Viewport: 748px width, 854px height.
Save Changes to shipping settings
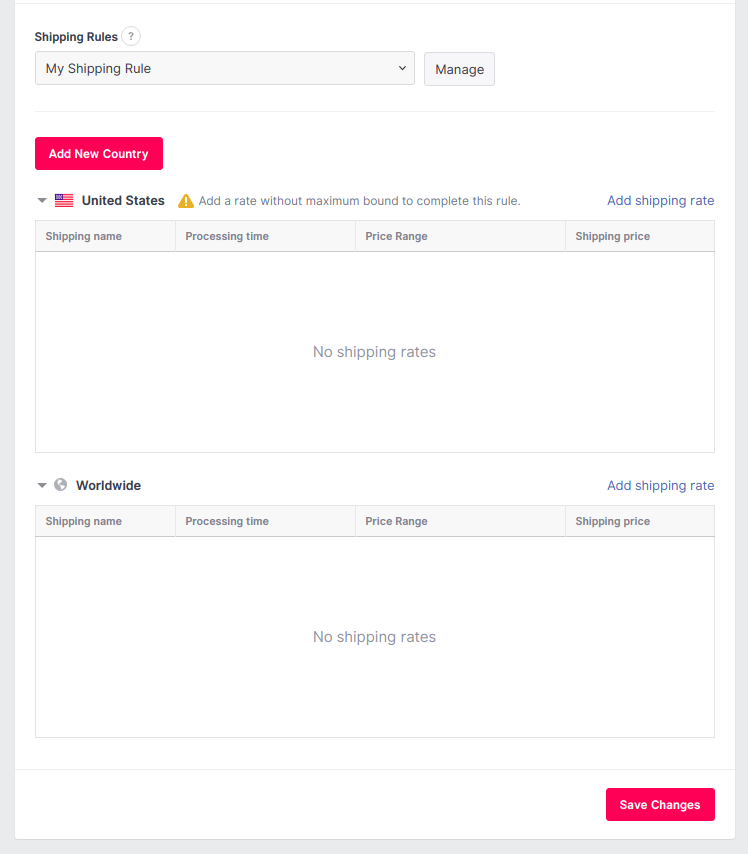tap(660, 805)
